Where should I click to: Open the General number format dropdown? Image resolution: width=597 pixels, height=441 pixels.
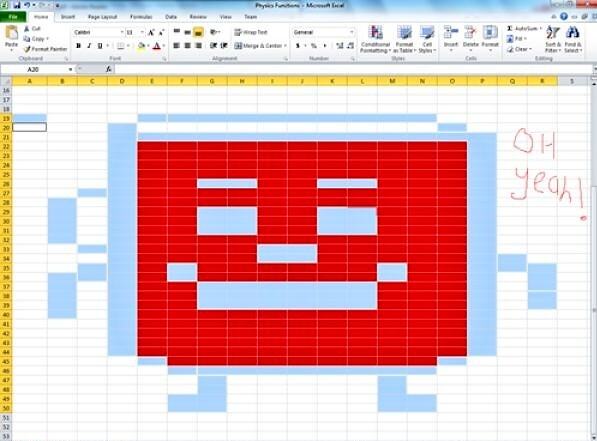click(x=351, y=32)
